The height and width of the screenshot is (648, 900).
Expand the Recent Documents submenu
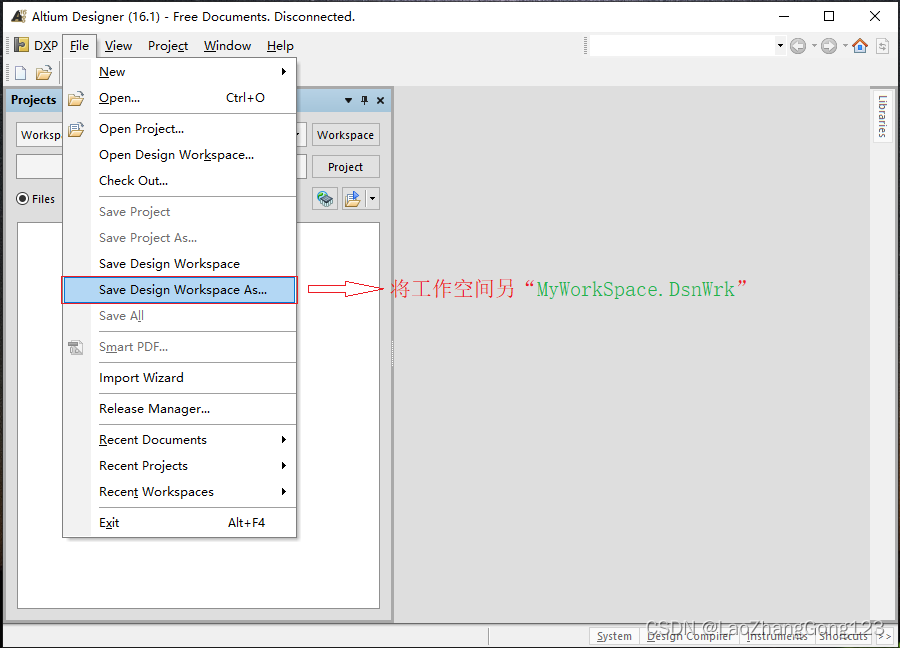point(284,440)
